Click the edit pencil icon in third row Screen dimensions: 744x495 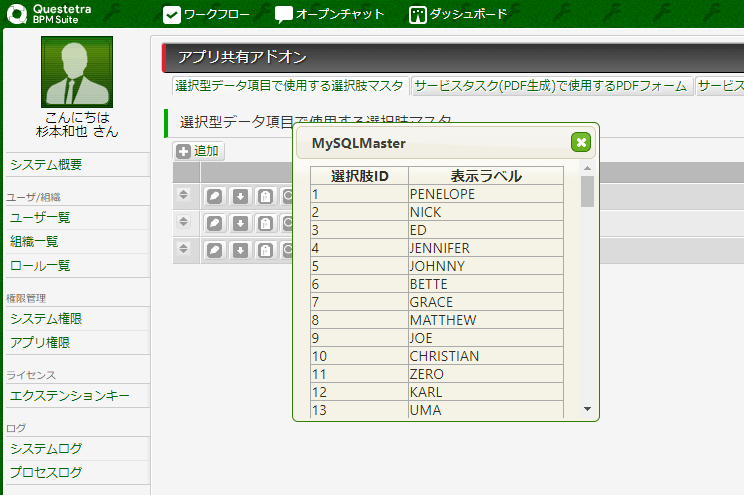215,249
